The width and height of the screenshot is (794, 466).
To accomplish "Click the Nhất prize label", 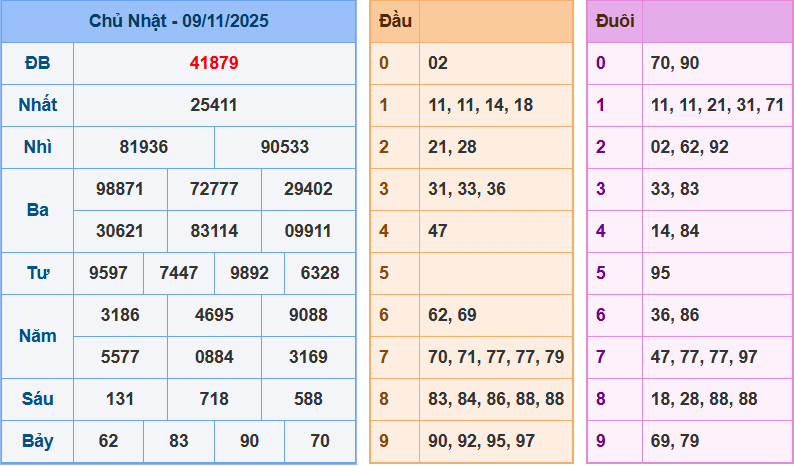I will tap(37, 105).
